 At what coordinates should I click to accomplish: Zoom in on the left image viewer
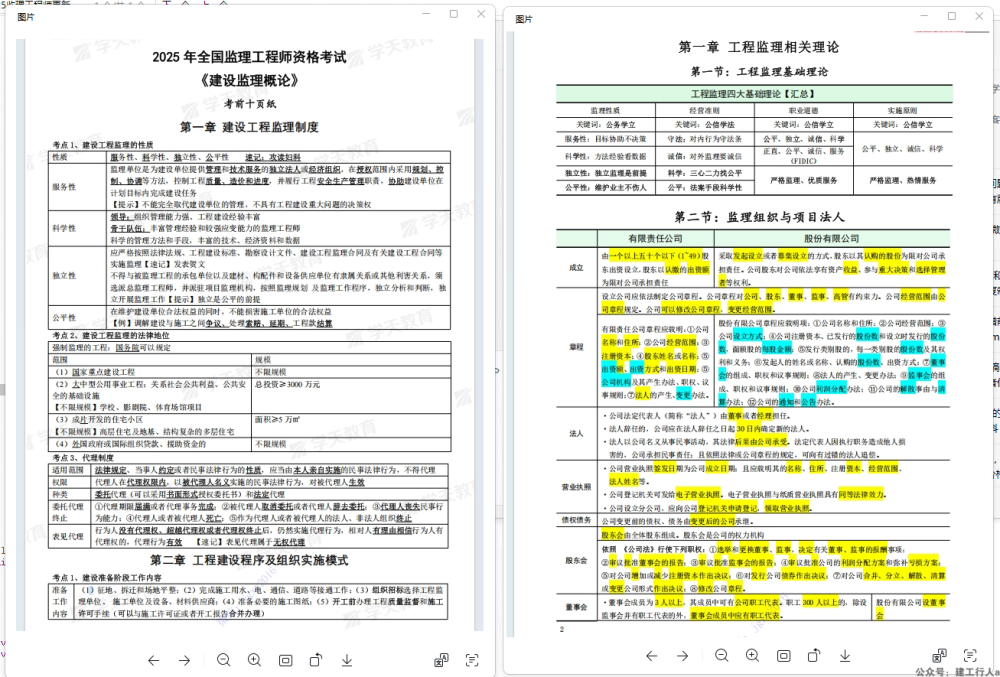[x=254, y=660]
